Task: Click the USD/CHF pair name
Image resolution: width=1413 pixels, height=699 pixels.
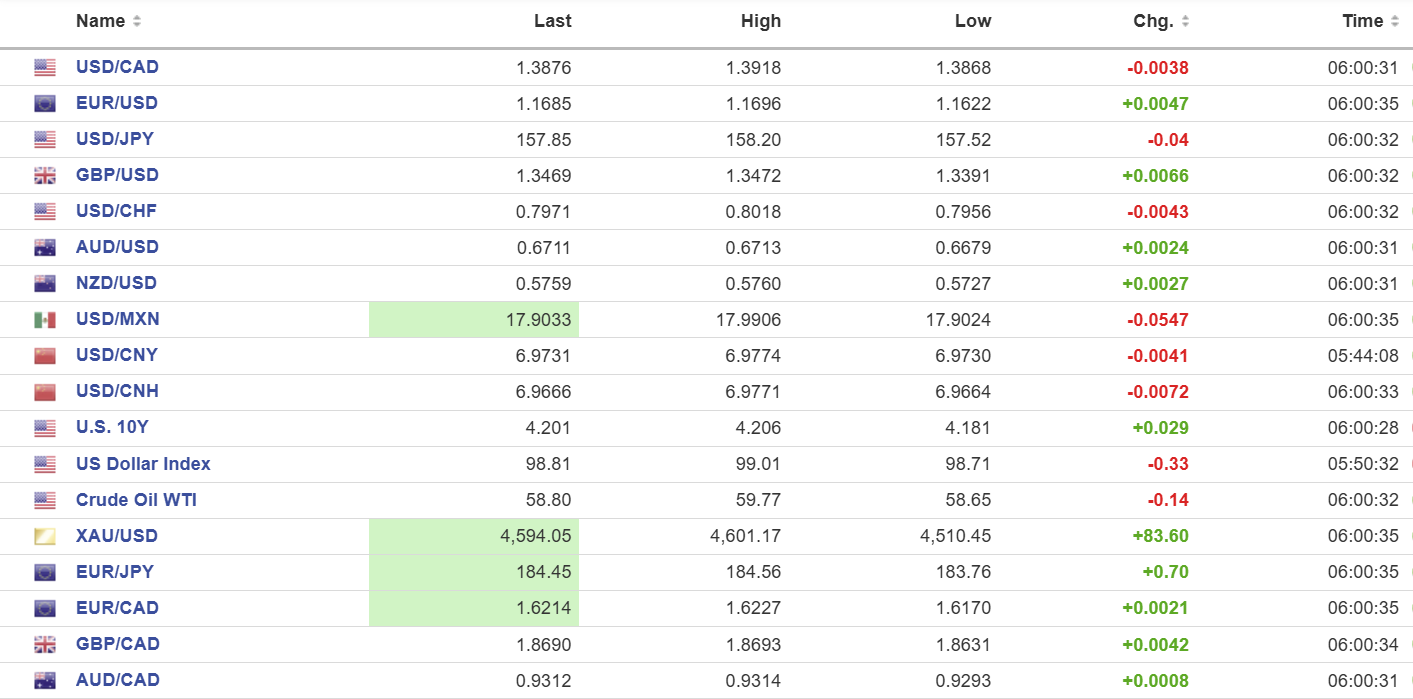Action: click(116, 211)
